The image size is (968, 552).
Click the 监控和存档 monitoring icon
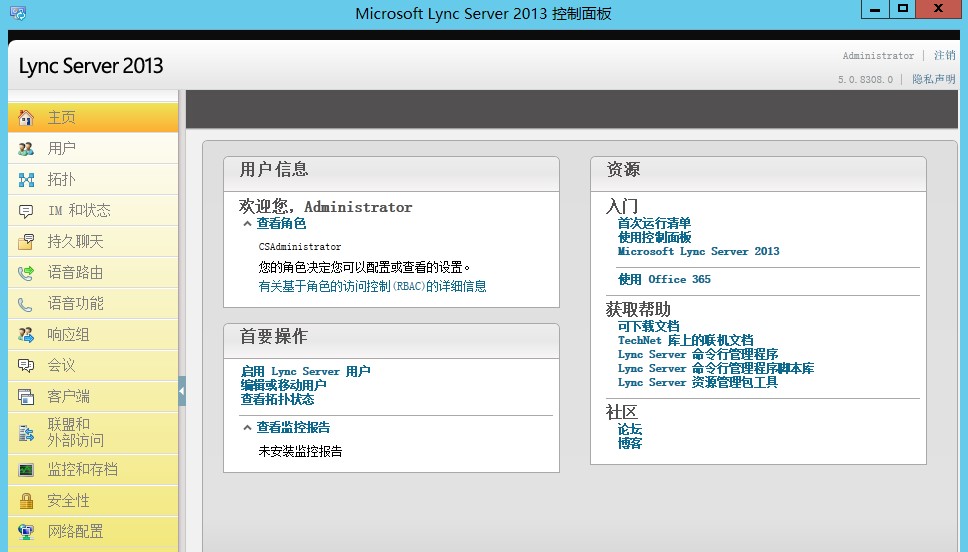tap(26, 470)
